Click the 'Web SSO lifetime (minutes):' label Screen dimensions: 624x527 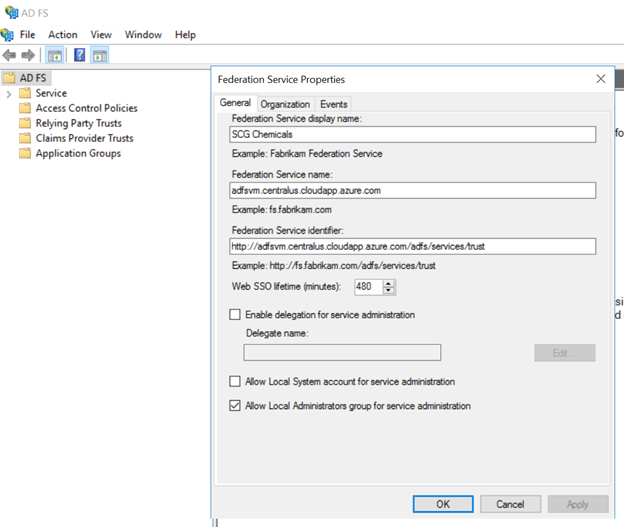(x=286, y=287)
